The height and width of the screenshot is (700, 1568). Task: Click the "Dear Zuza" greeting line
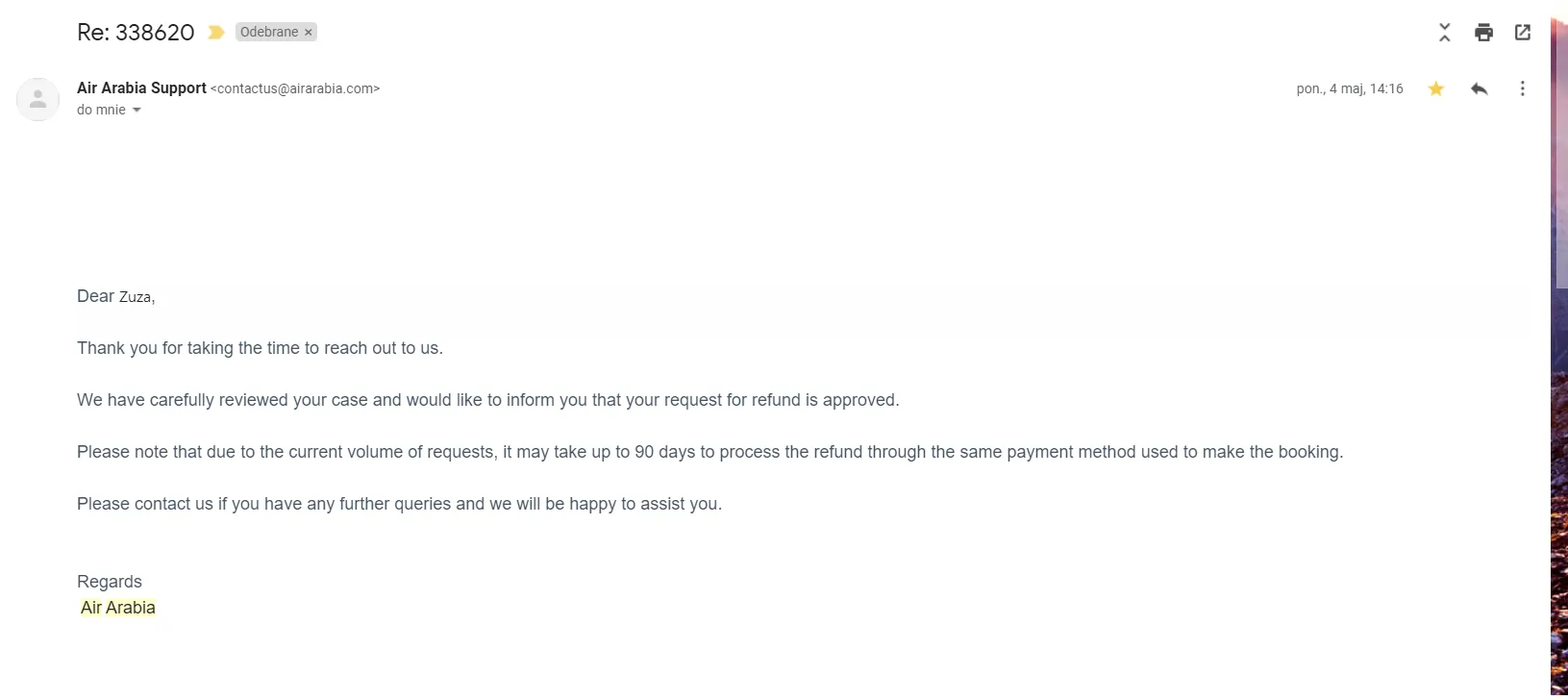pyautogui.click(x=115, y=296)
